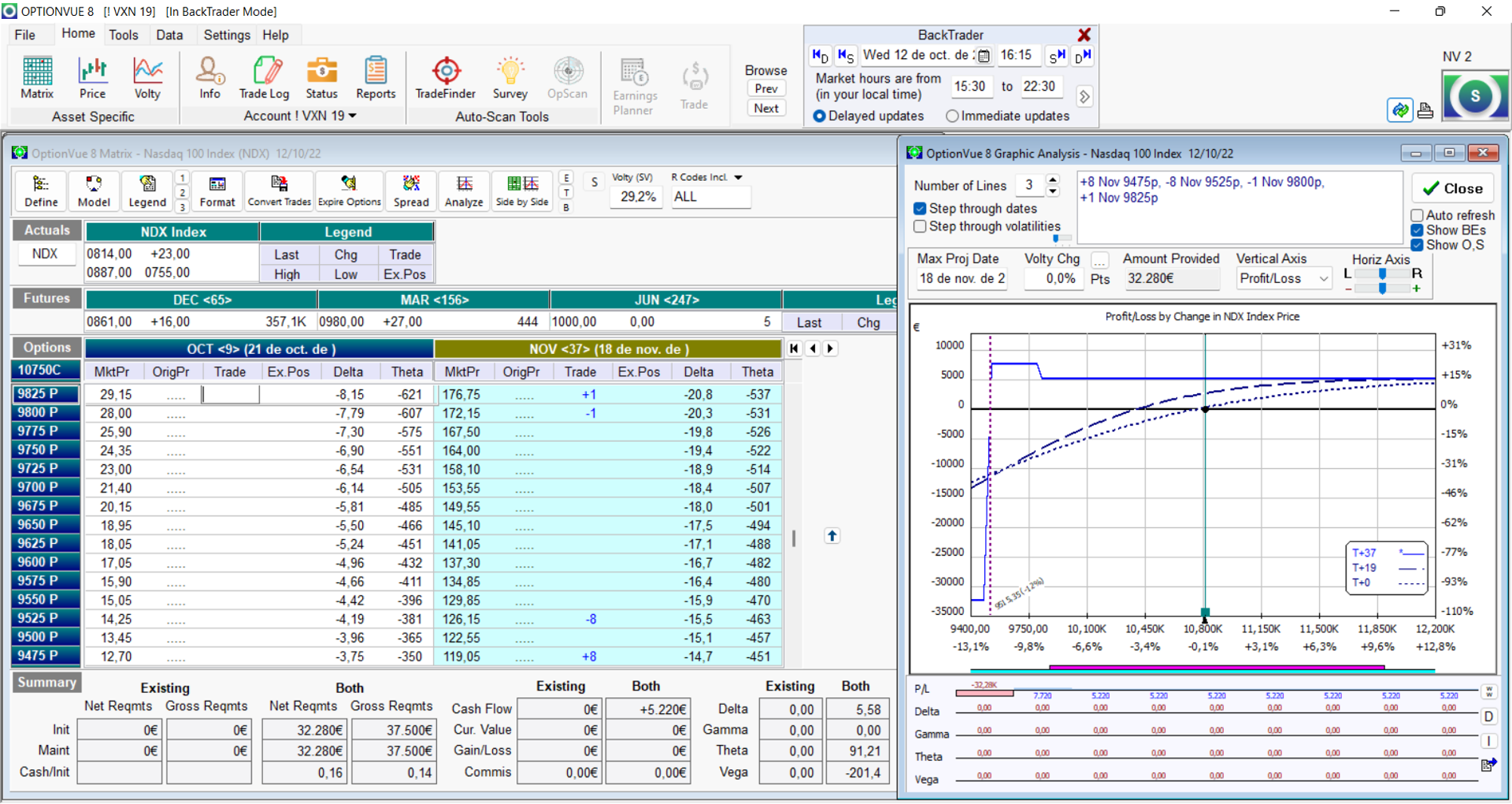
Task: Open Account ! VXN 19 dropdown
Action: pos(300,116)
